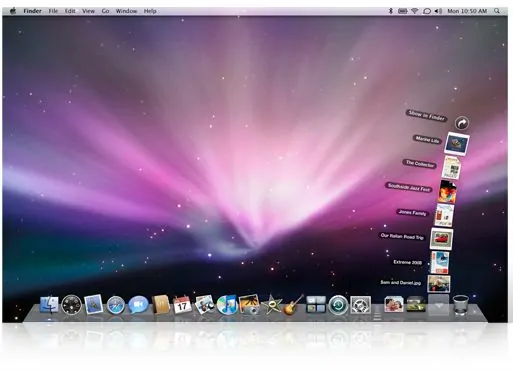Open Finder from the Dock
513x371 pixels.
click(49, 304)
